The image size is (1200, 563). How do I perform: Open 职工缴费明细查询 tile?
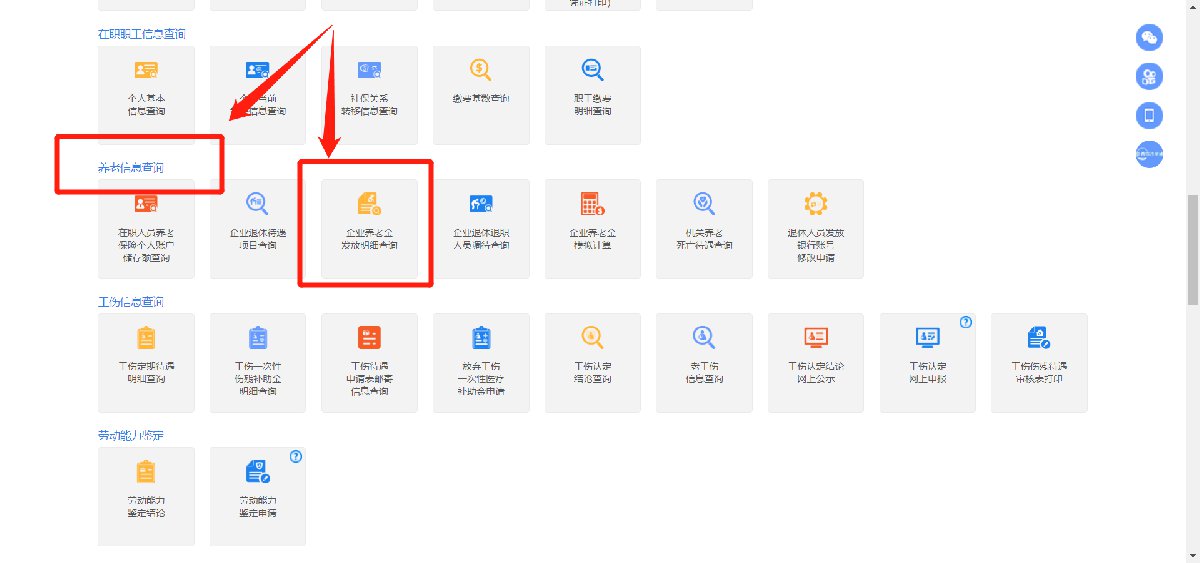(x=593, y=93)
